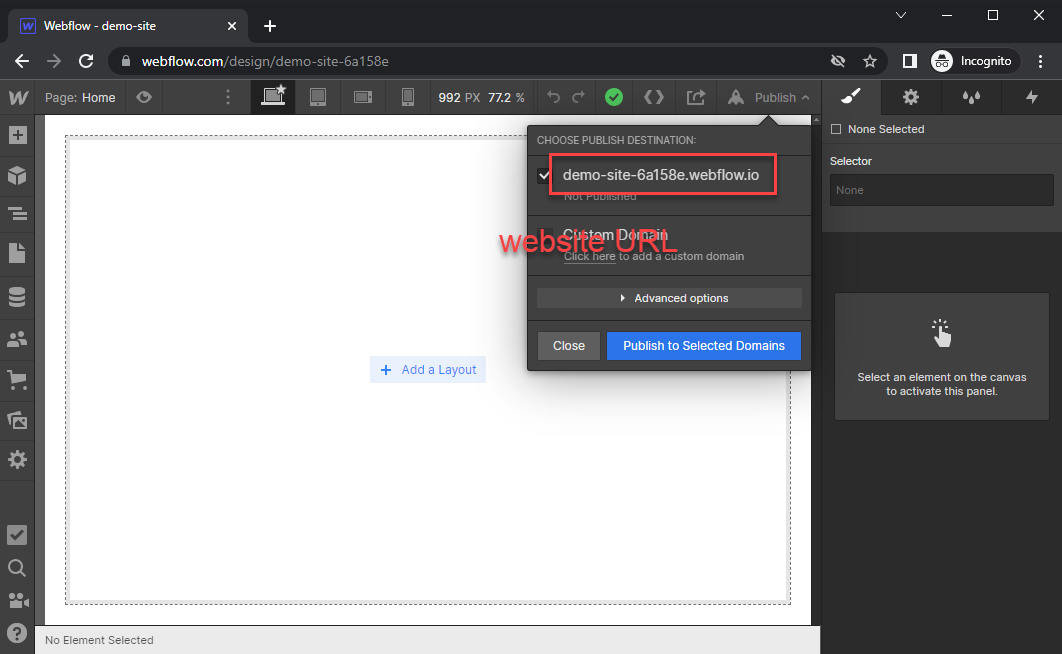Open the Assets panel
Screen dimensions: 1062x654
click(x=18, y=420)
